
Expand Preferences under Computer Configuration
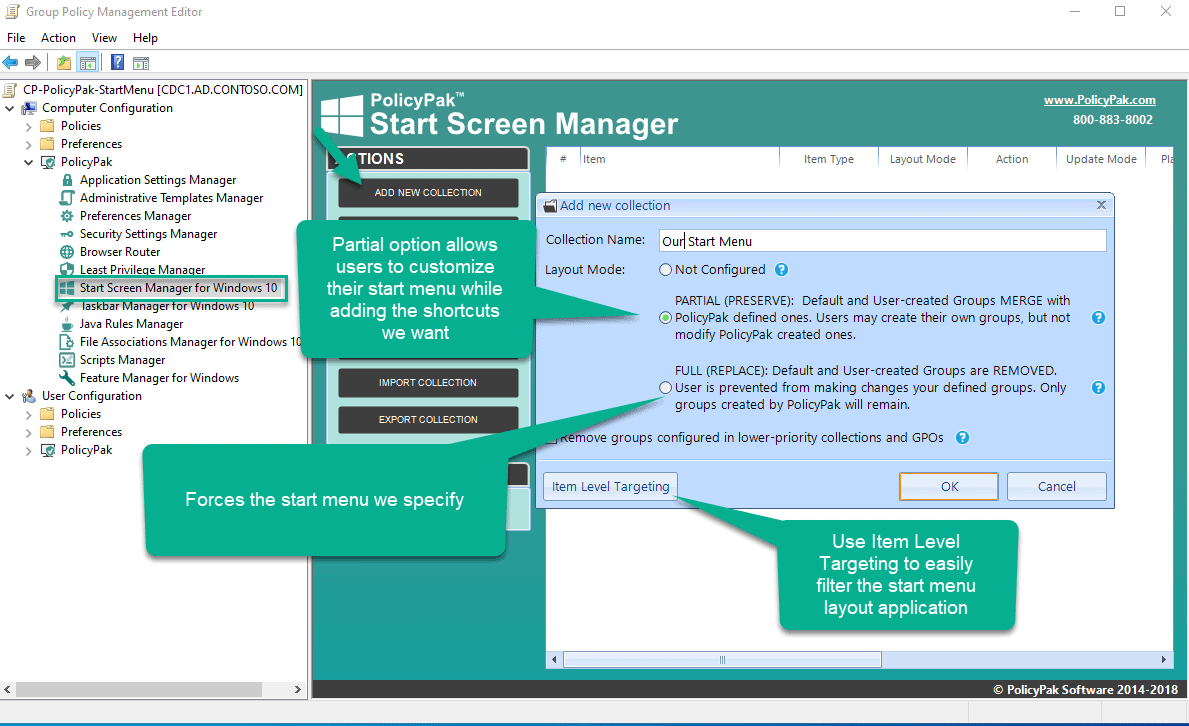(29, 144)
